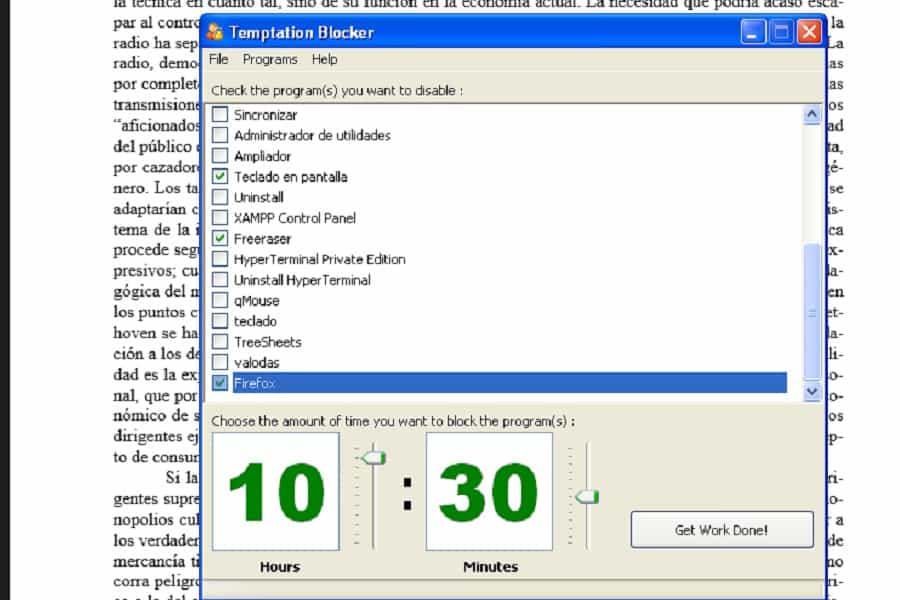The image size is (900, 600).
Task: Check the valodas checkbox
Action: click(220, 362)
